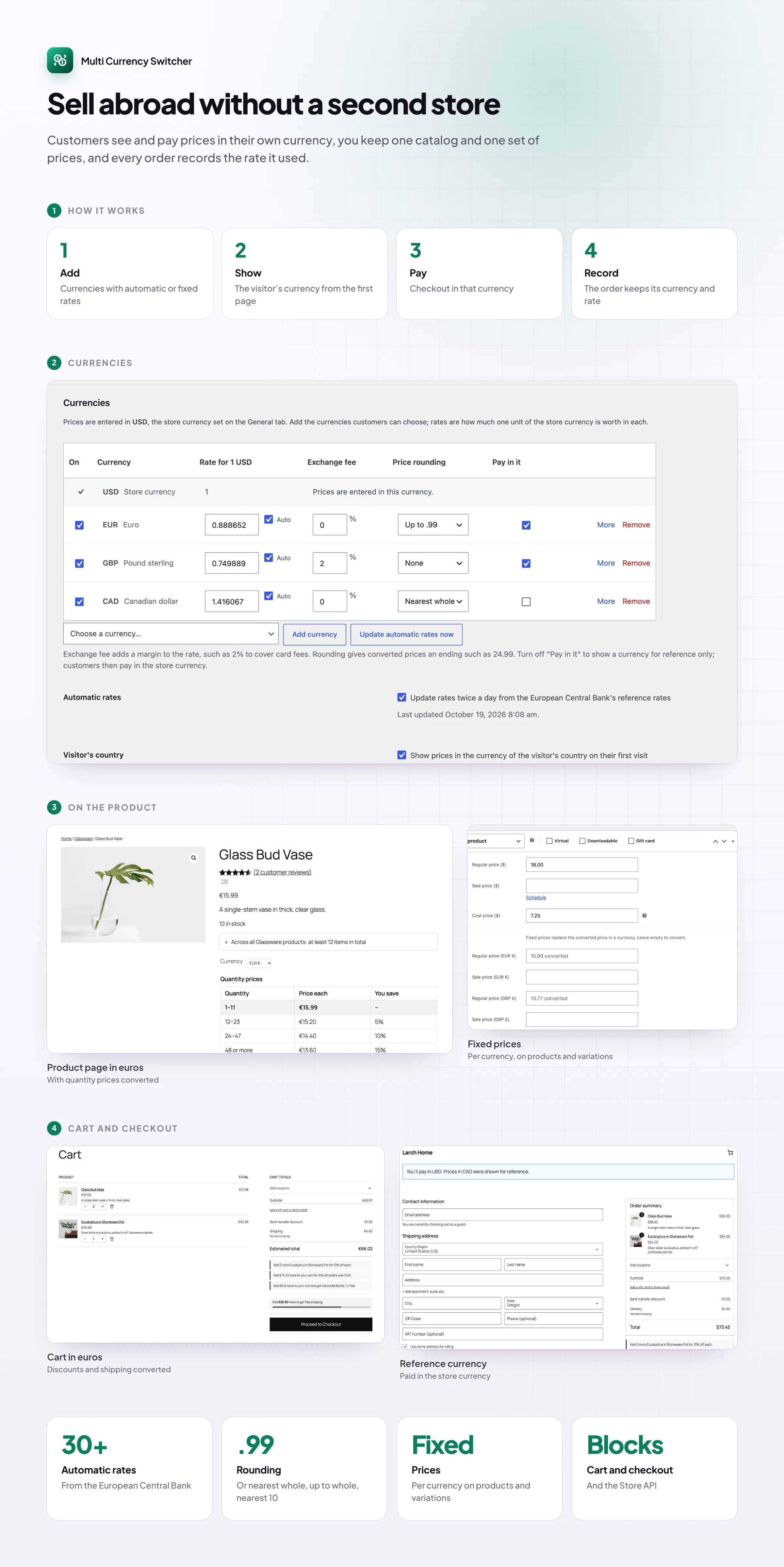784x1567 pixels.
Task: Click the GBP exchange fee field showing 2
Action: [329, 563]
